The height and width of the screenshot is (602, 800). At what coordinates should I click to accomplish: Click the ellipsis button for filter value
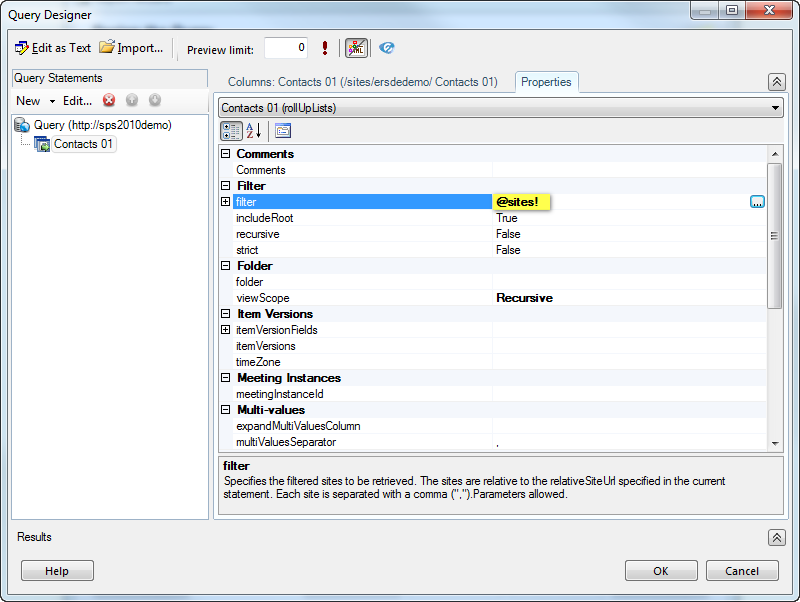[x=757, y=202]
